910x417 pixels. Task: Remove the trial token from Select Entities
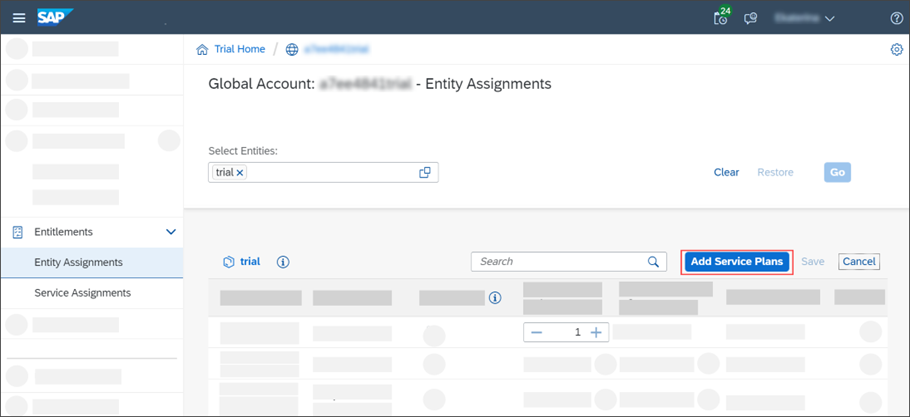[x=240, y=172]
